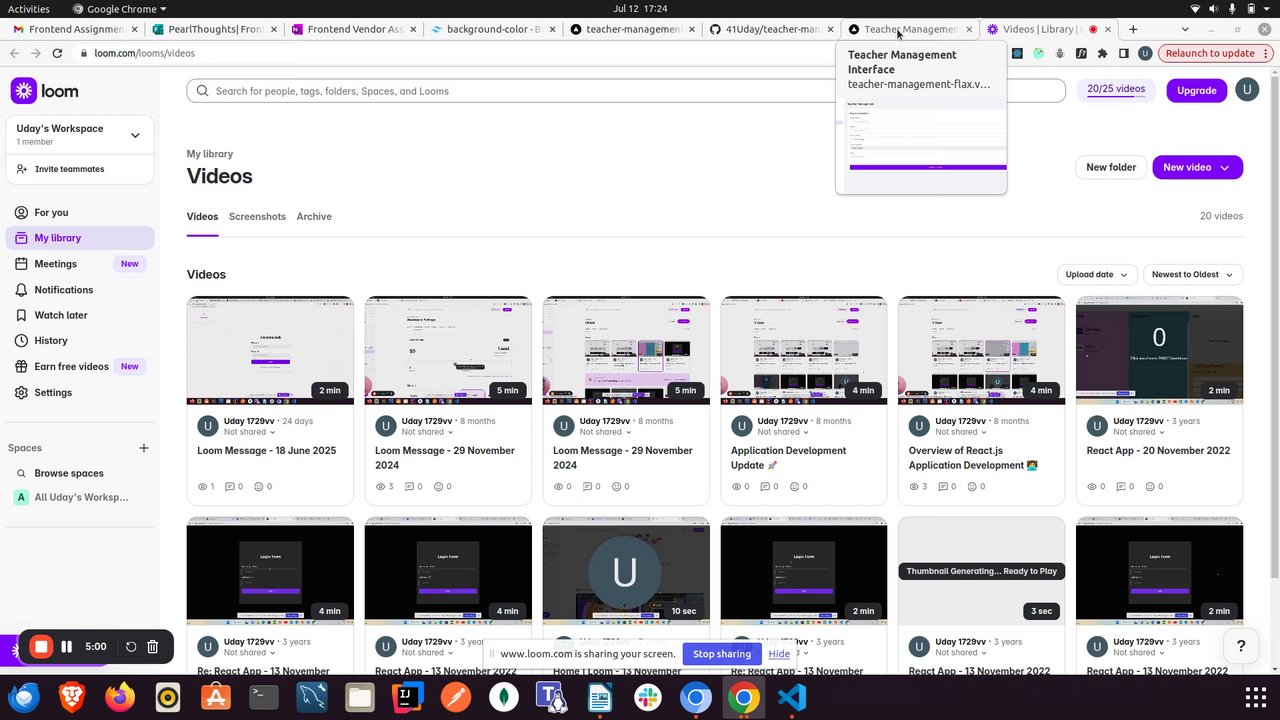Open All Uday's Workspace space

click(80, 497)
